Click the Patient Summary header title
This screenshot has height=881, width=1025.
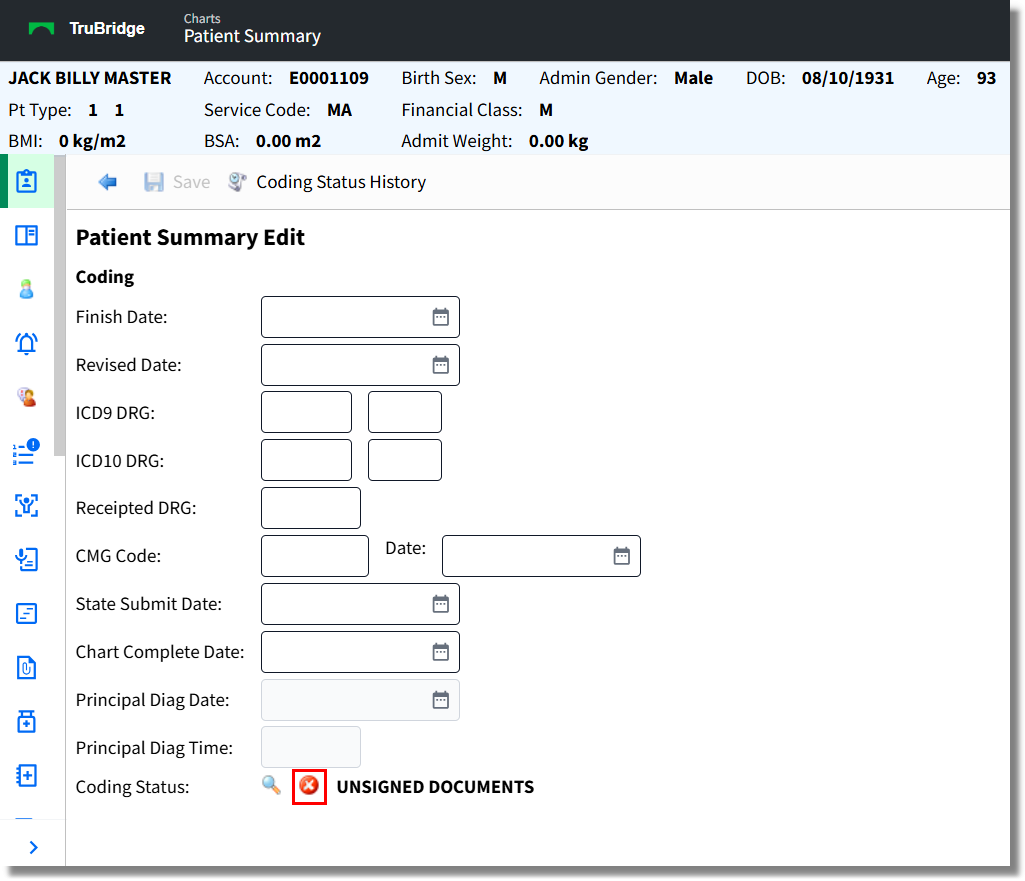pos(252,36)
